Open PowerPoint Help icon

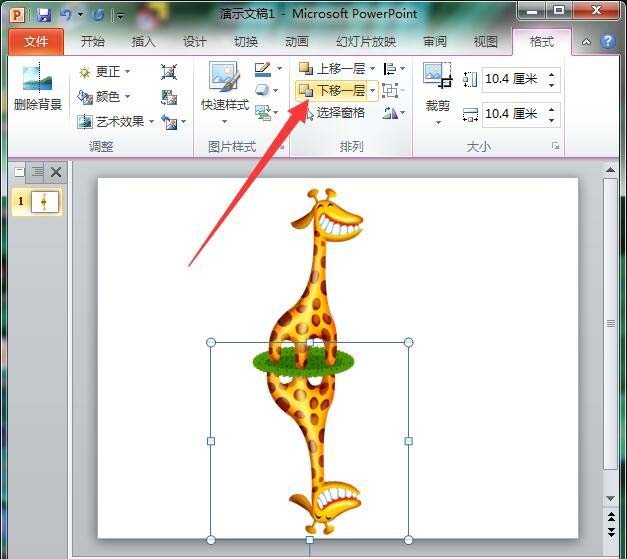tap(608, 41)
